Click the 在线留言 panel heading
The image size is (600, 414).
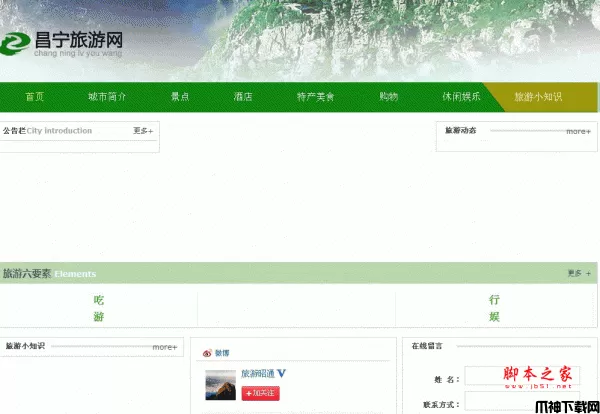[x=427, y=346]
